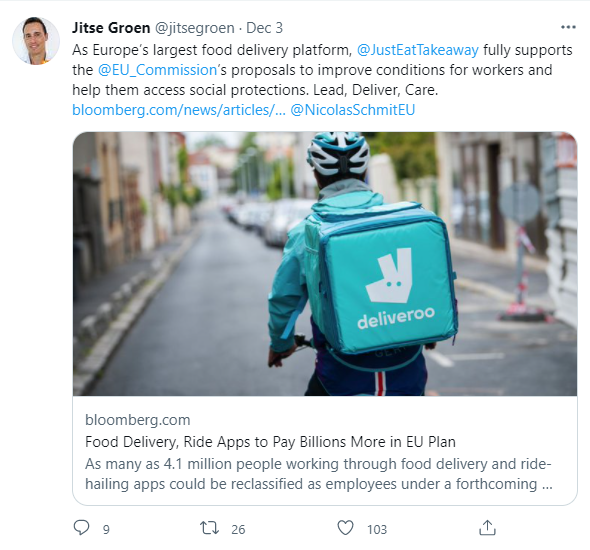
Task: Visit the @JustEatTakeaway mention
Action: [417, 50]
